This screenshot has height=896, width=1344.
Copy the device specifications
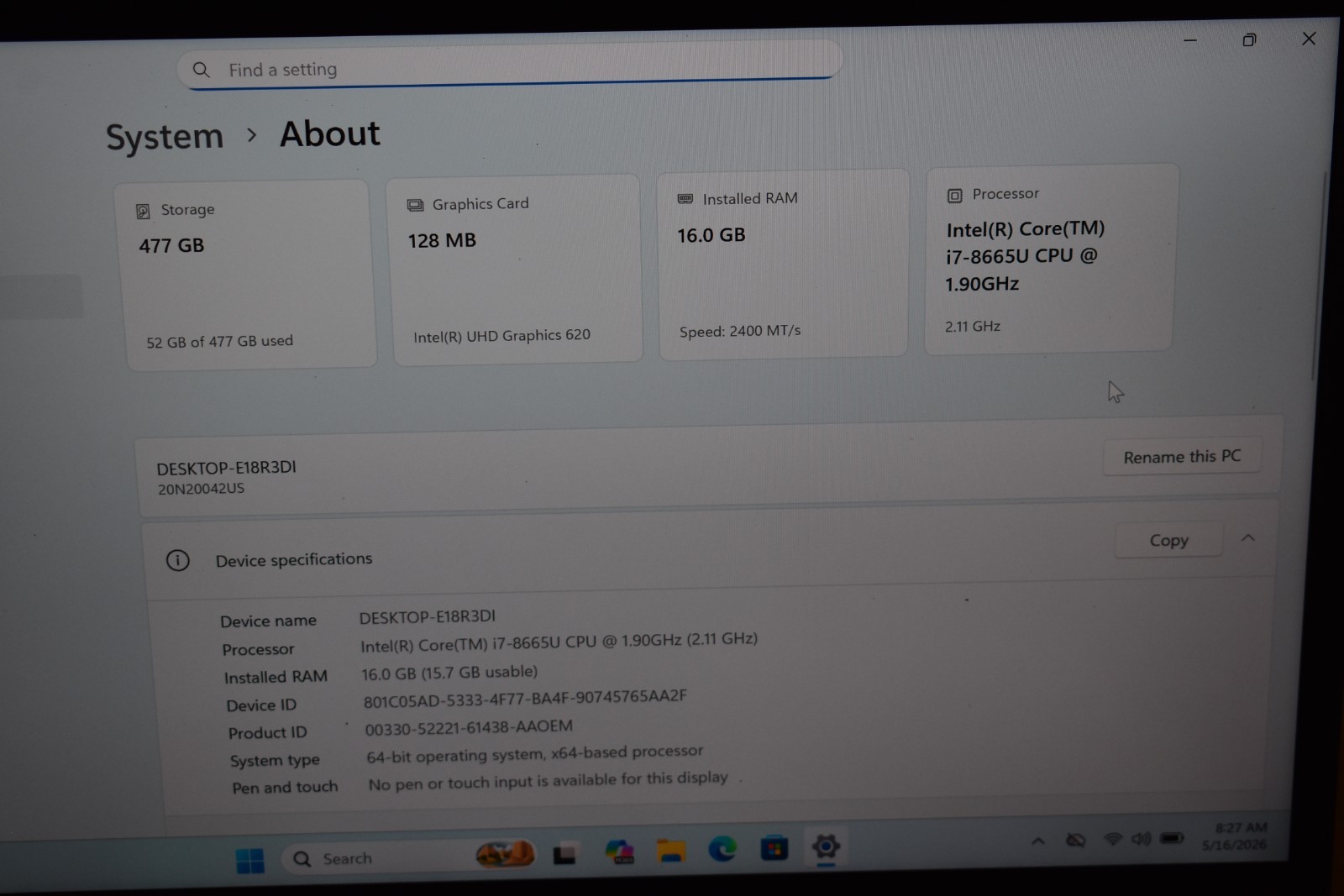click(x=1168, y=540)
